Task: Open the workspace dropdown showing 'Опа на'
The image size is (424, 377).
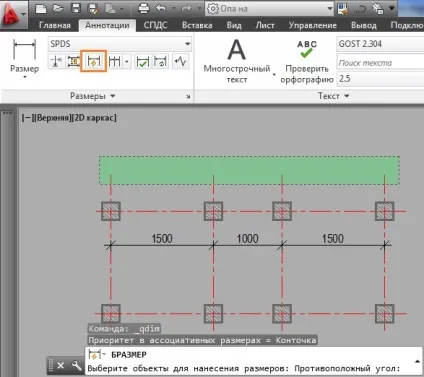Action: [269, 8]
